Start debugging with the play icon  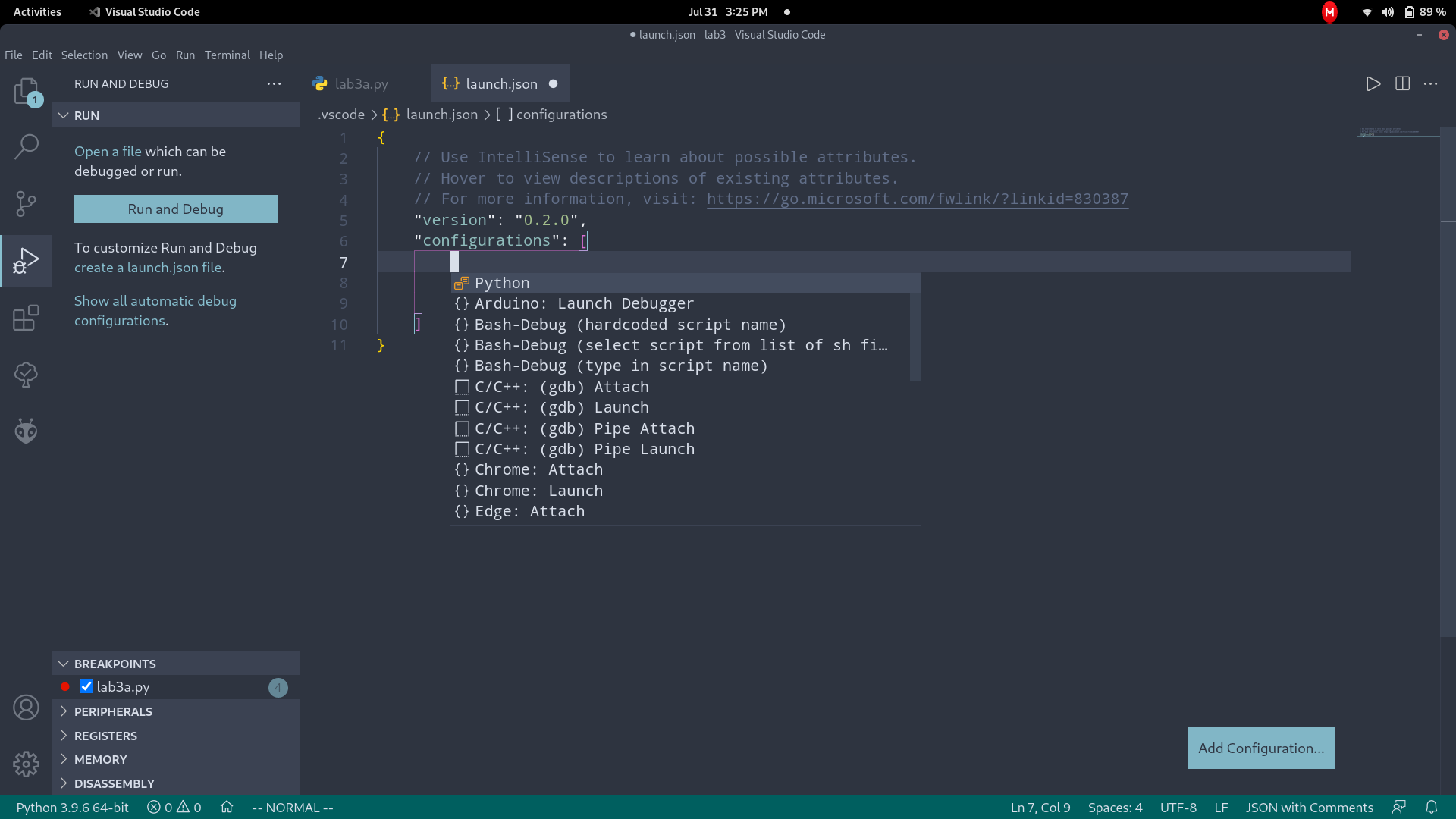coord(1373,83)
